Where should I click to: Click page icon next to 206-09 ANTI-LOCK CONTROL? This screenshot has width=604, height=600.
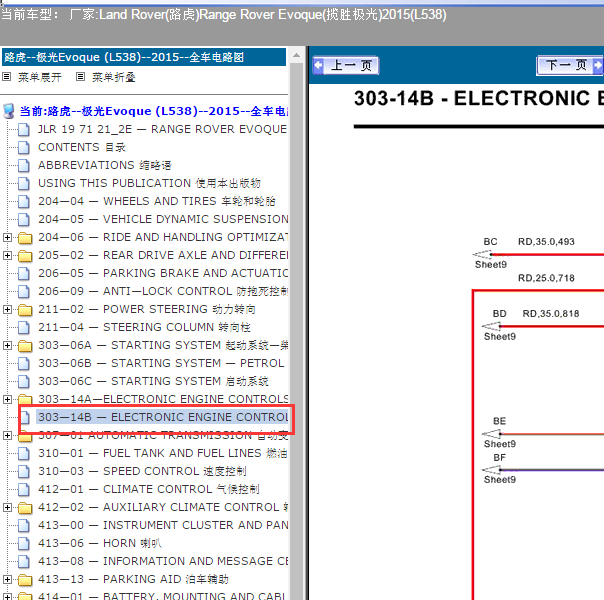[24, 292]
